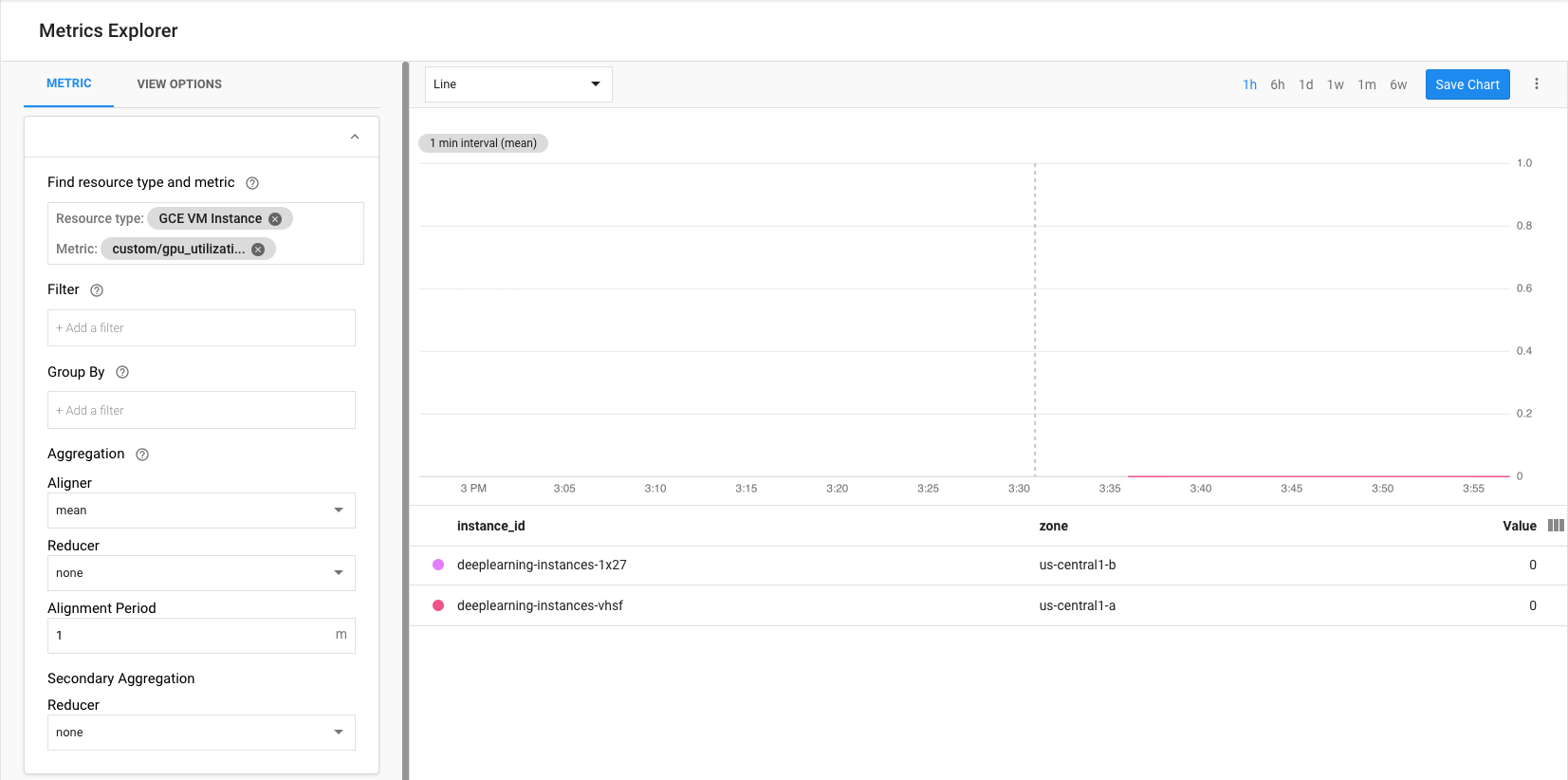1568x780 pixels.
Task: Remove the GCE VM Instance resource chip
Action: [x=275, y=219]
